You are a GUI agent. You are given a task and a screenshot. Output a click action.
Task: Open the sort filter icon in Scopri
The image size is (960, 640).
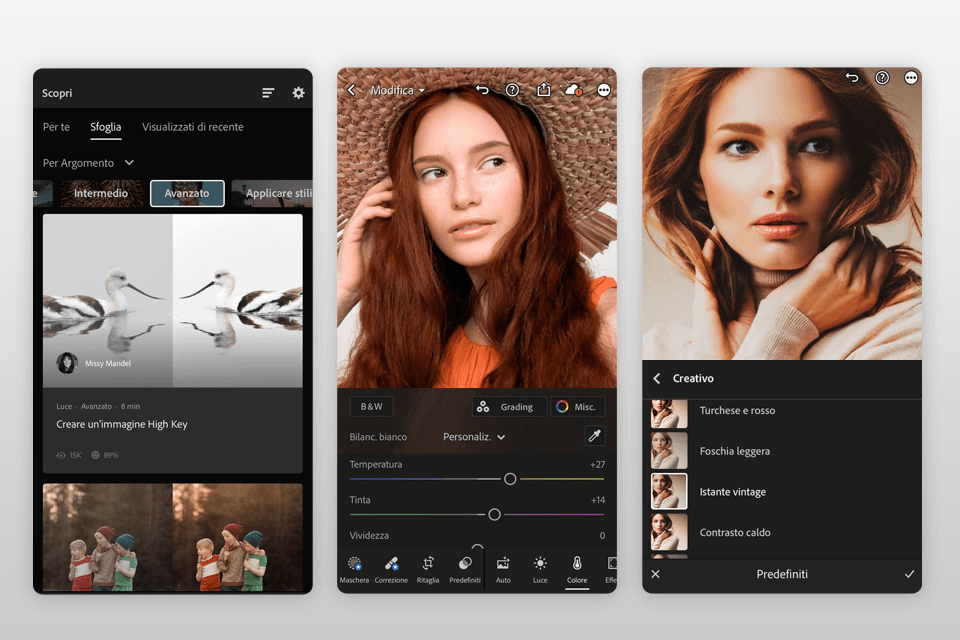coord(268,92)
